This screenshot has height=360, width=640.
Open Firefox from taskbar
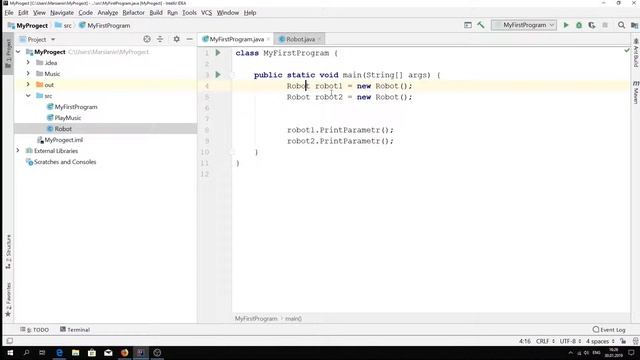(124, 353)
